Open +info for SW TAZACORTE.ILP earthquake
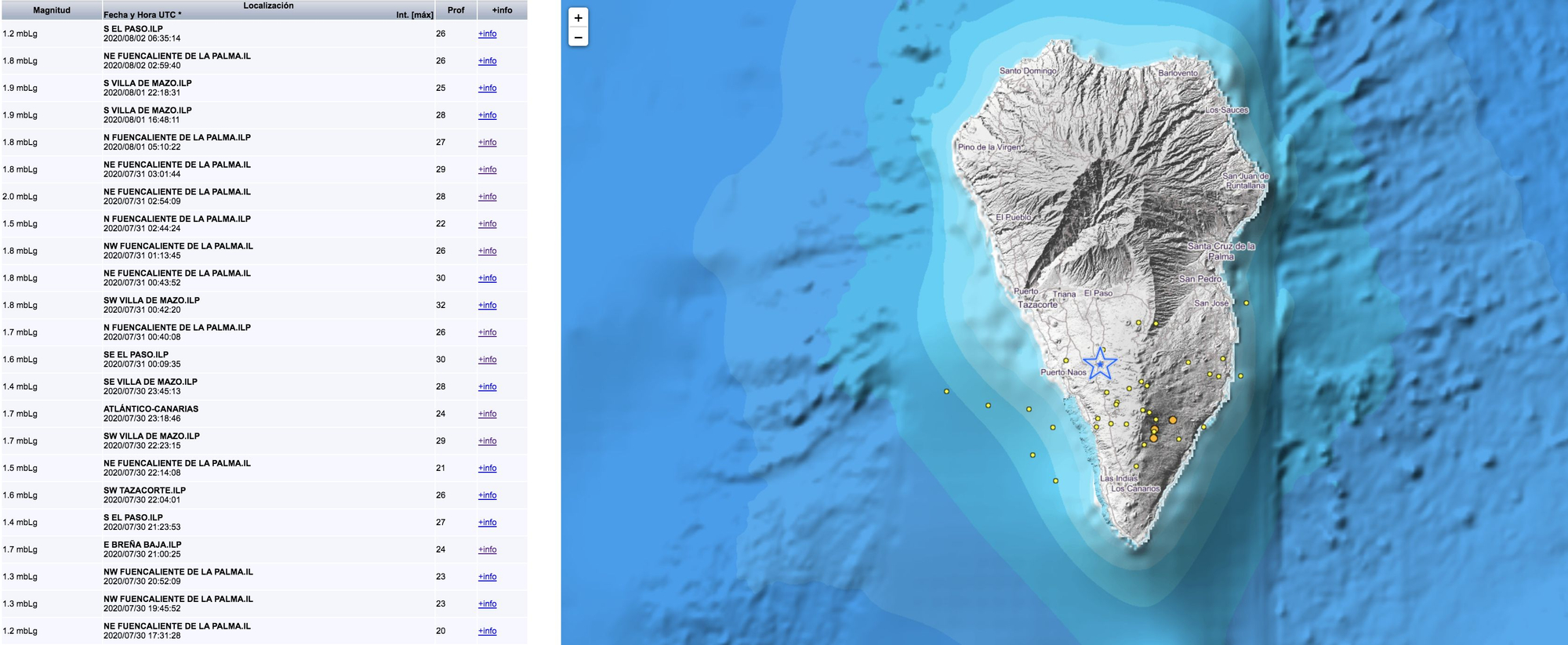This screenshot has width=1568, height=645. click(488, 495)
